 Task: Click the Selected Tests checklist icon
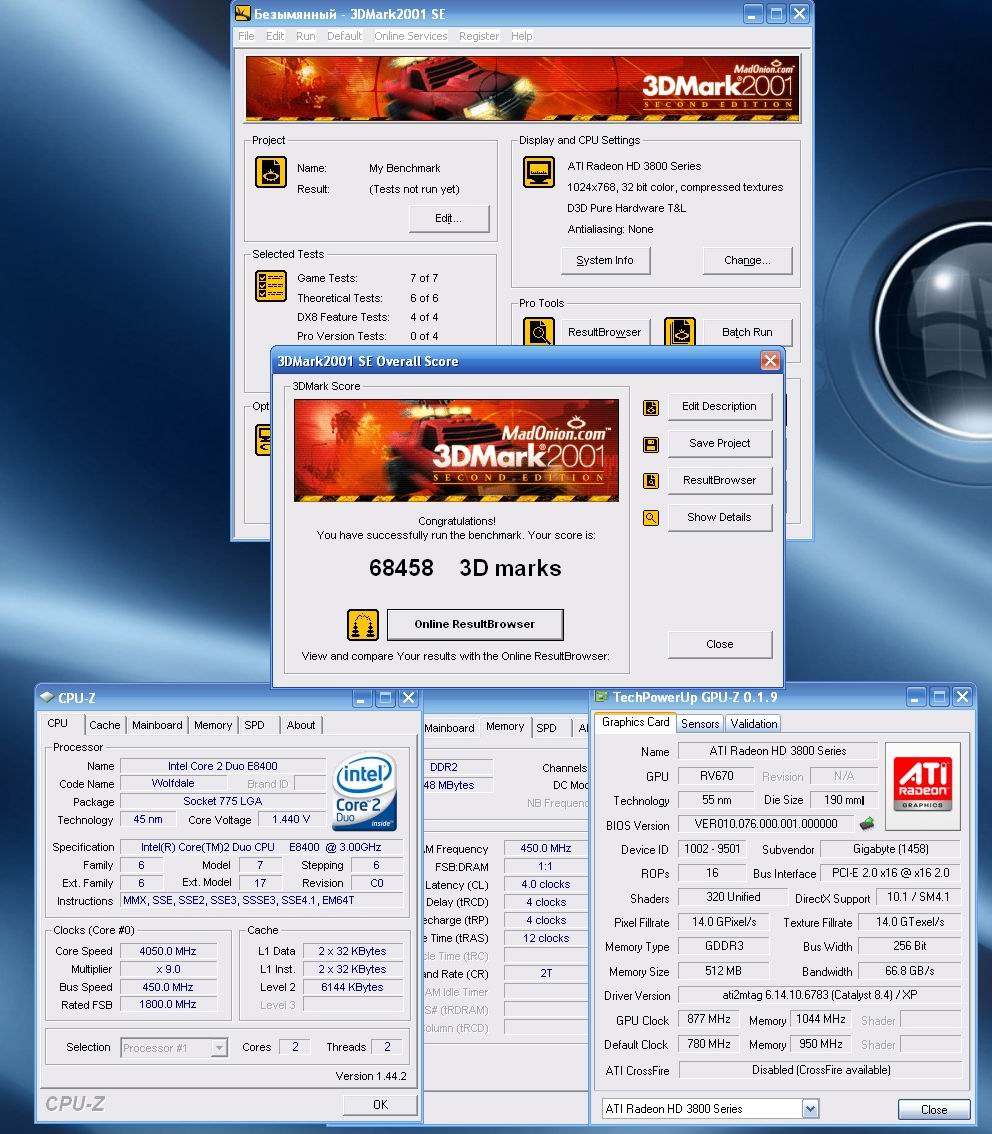point(271,286)
